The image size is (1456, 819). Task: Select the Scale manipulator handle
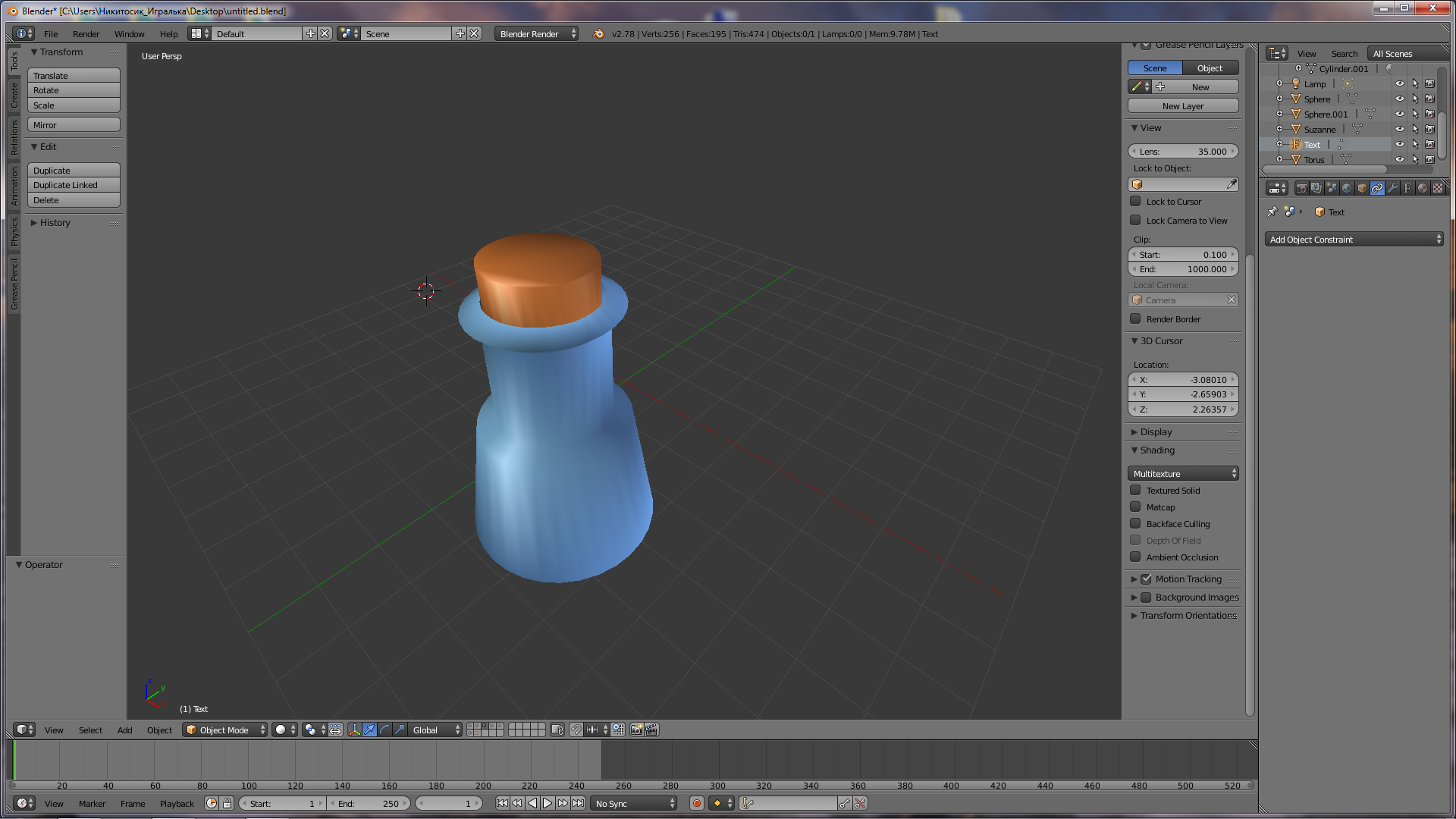tap(400, 730)
